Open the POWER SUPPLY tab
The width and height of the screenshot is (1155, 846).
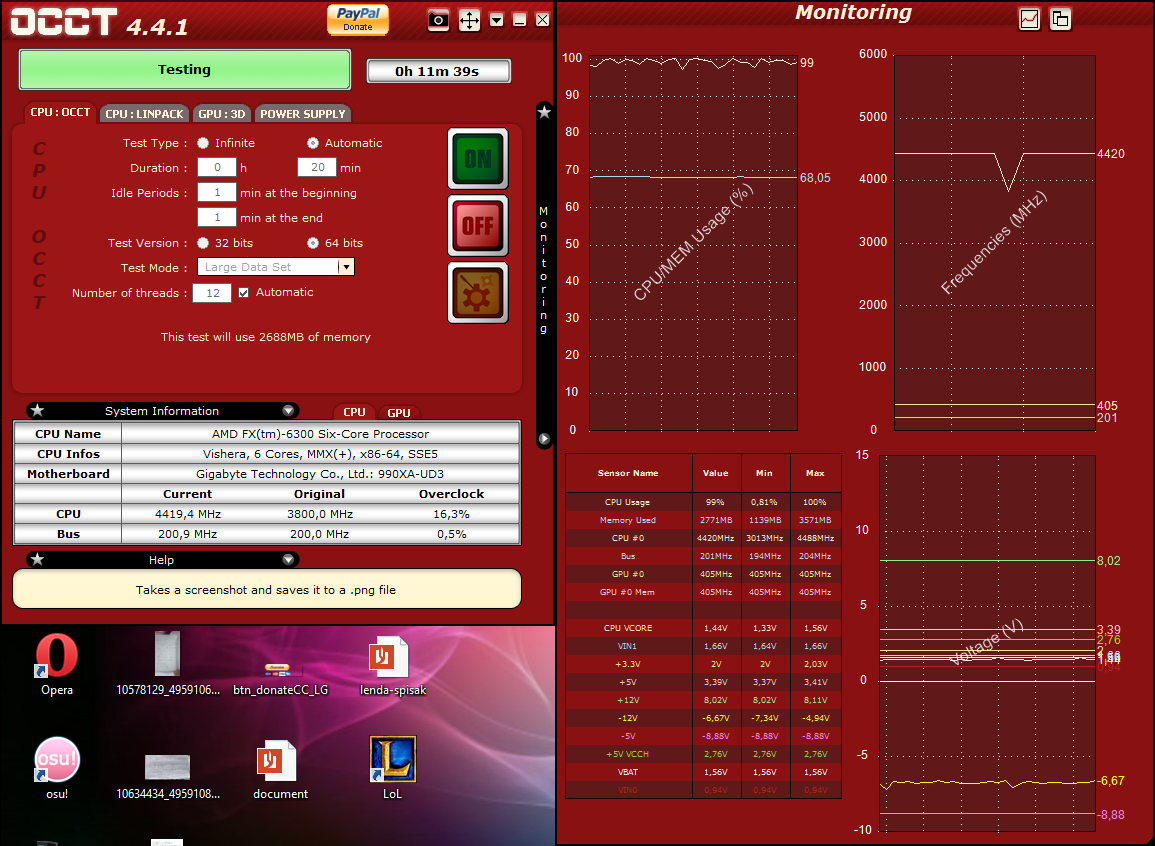[x=303, y=114]
